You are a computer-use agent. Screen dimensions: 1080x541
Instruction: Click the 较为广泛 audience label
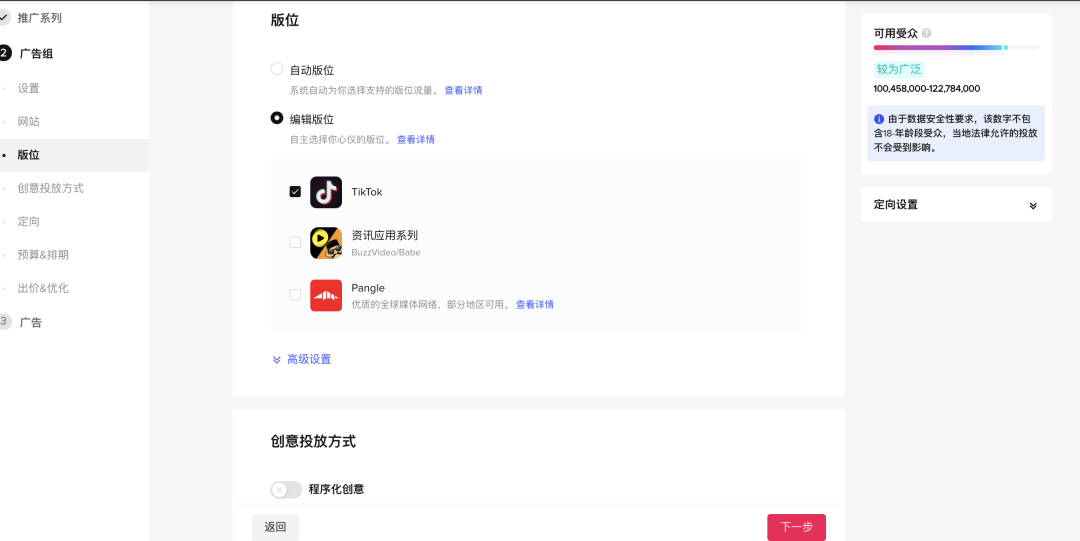(899, 69)
